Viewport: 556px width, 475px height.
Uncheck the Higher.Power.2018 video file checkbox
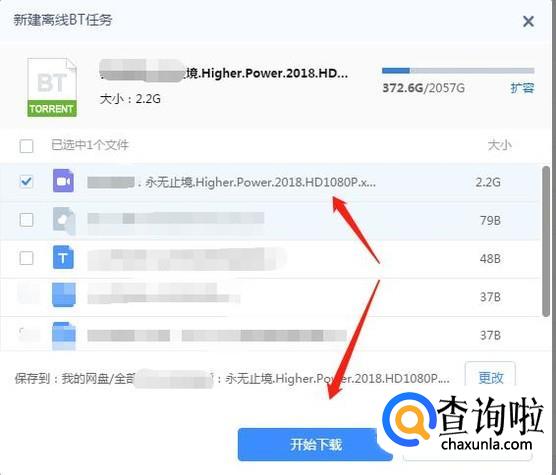pos(27,182)
